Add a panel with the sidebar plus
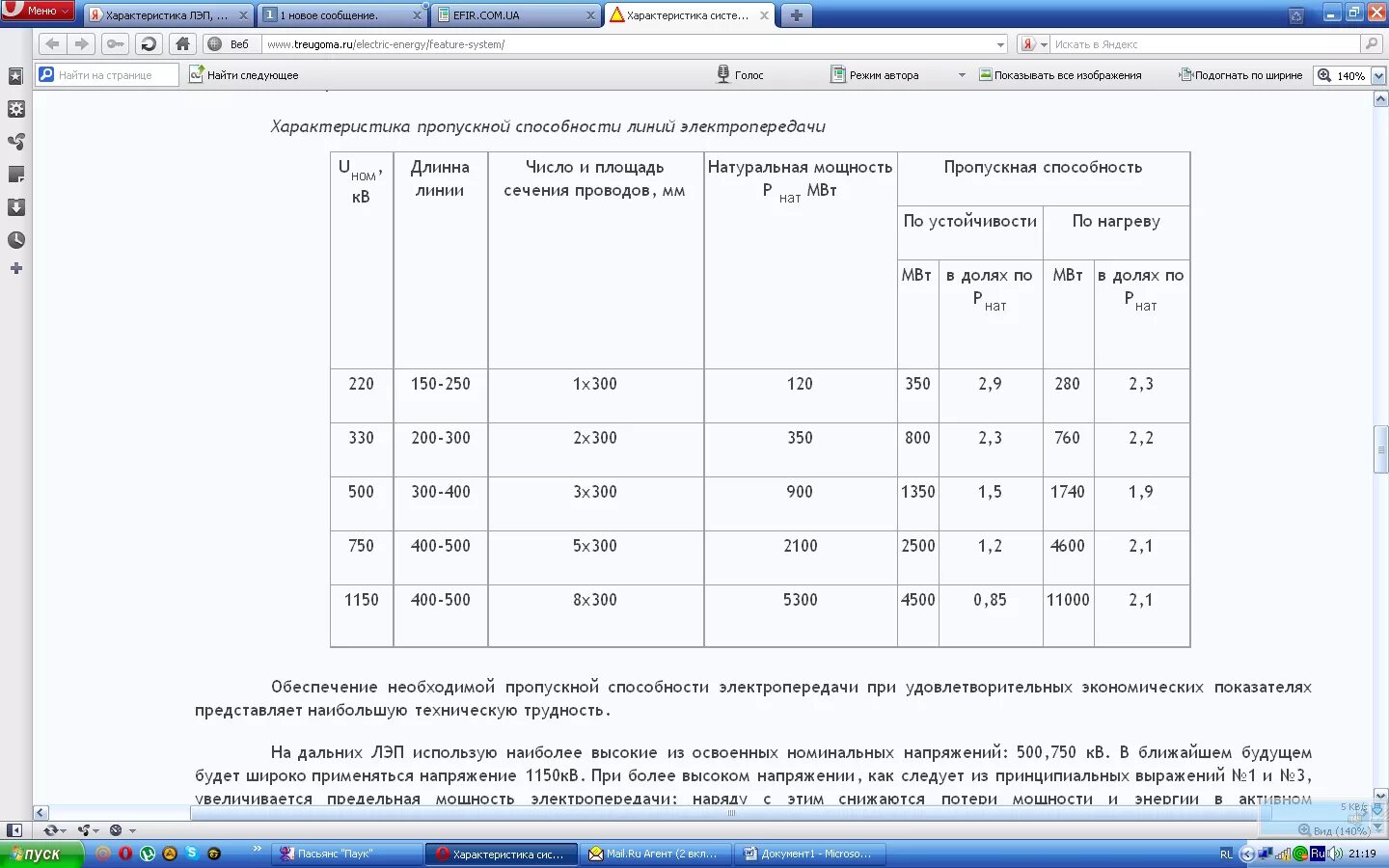Viewport: 1389px width, 868px height. (15, 268)
